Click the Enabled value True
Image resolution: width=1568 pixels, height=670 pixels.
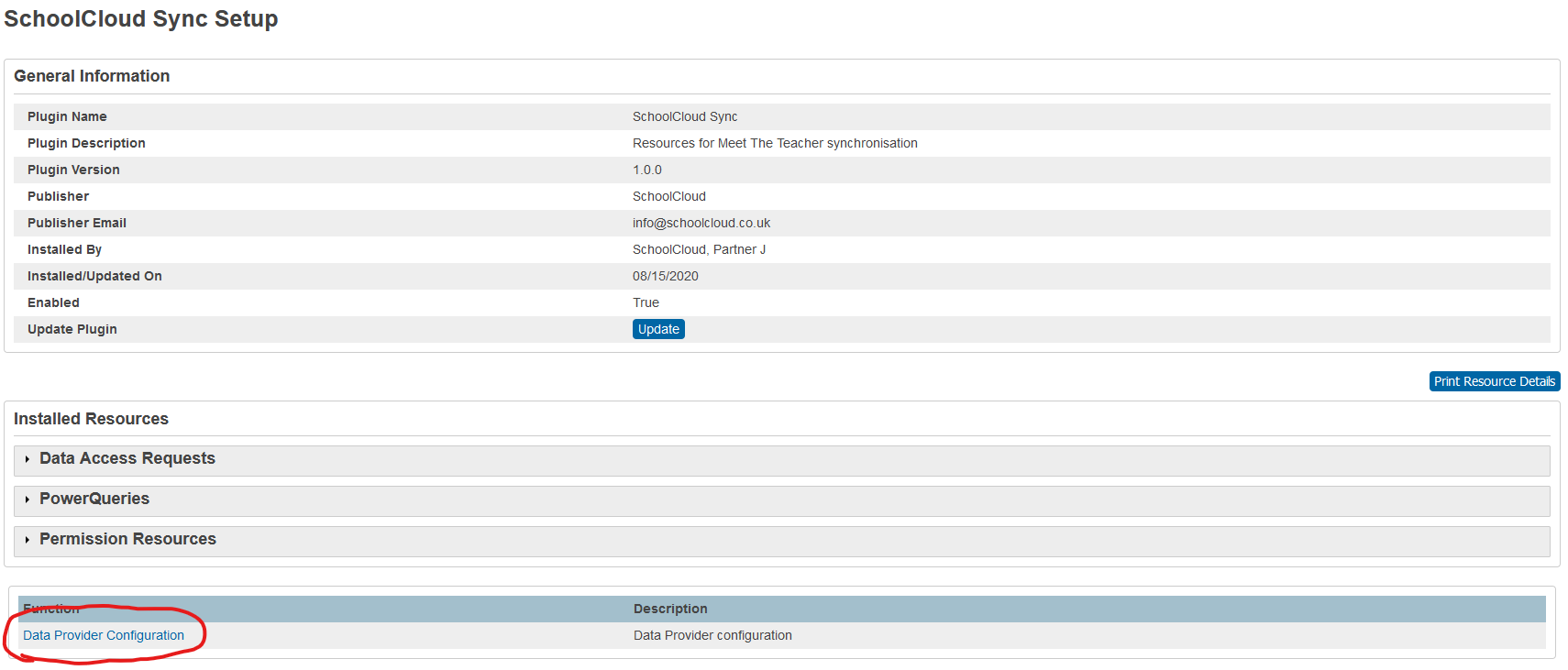point(646,302)
